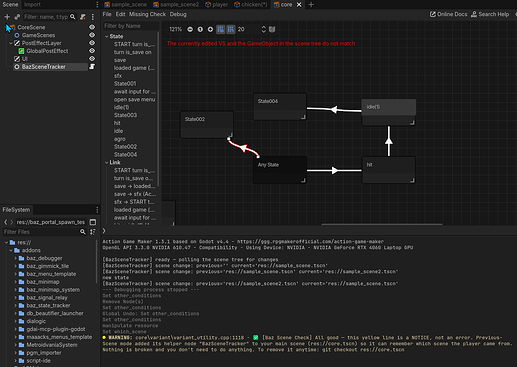Collapse the Link list section

click(107, 162)
